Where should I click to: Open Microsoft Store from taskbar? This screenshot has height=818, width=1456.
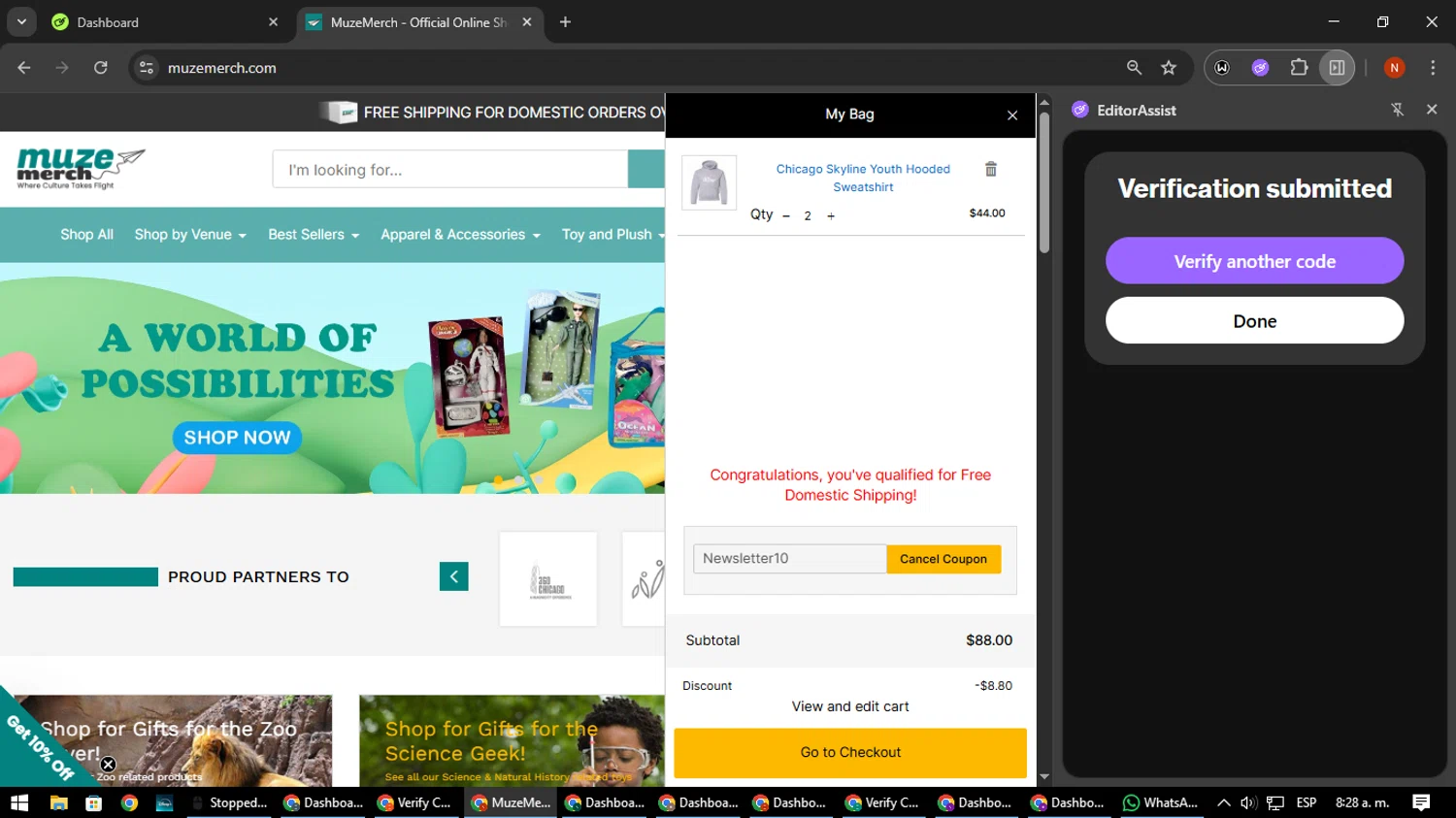pos(93,802)
